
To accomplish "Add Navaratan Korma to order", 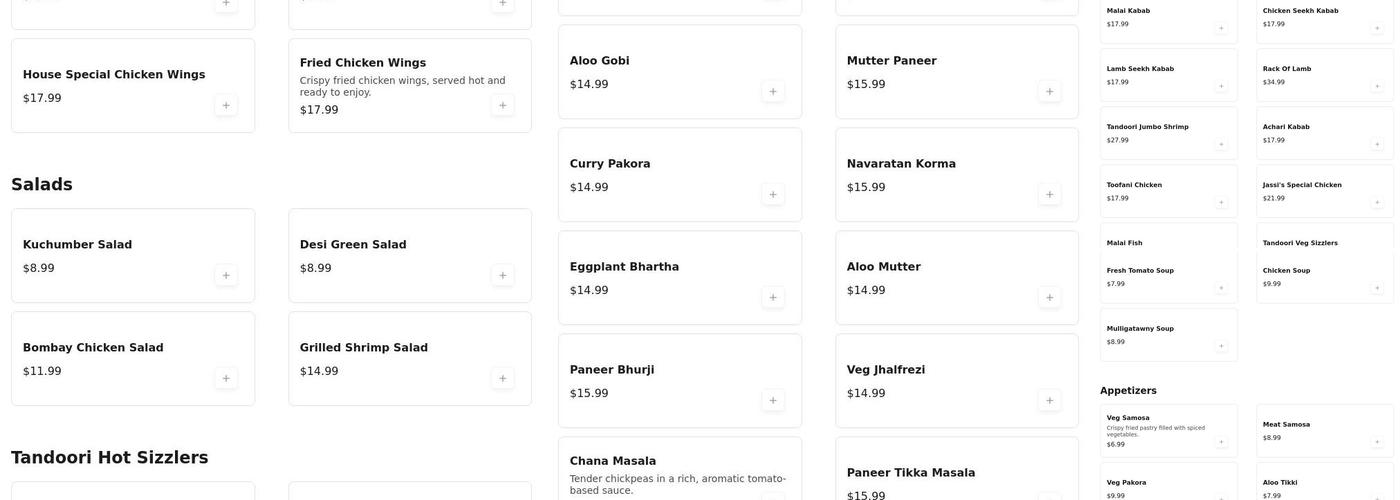I will pyautogui.click(x=1049, y=194).
